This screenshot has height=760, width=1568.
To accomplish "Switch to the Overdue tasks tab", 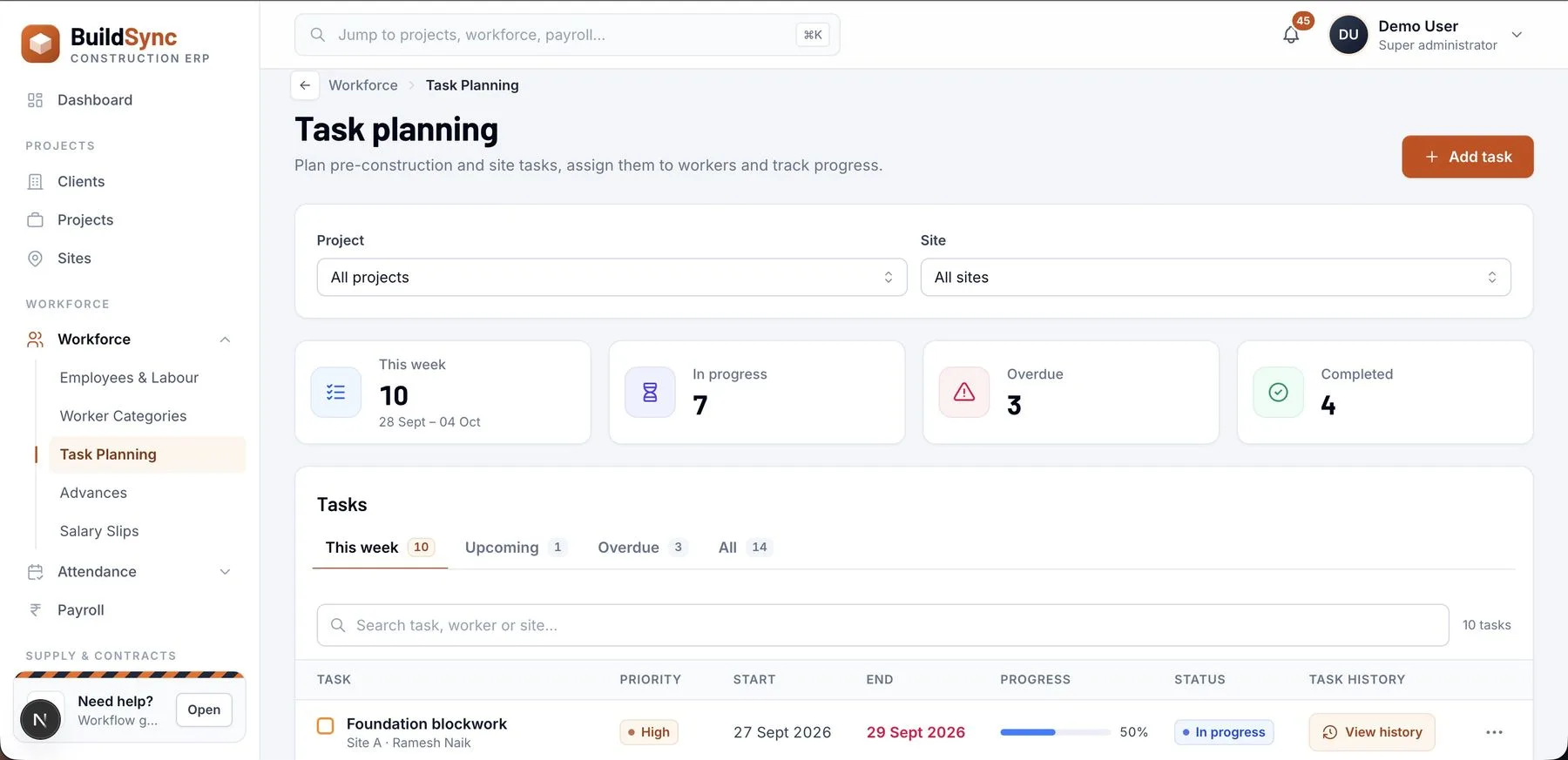I will point(642,548).
